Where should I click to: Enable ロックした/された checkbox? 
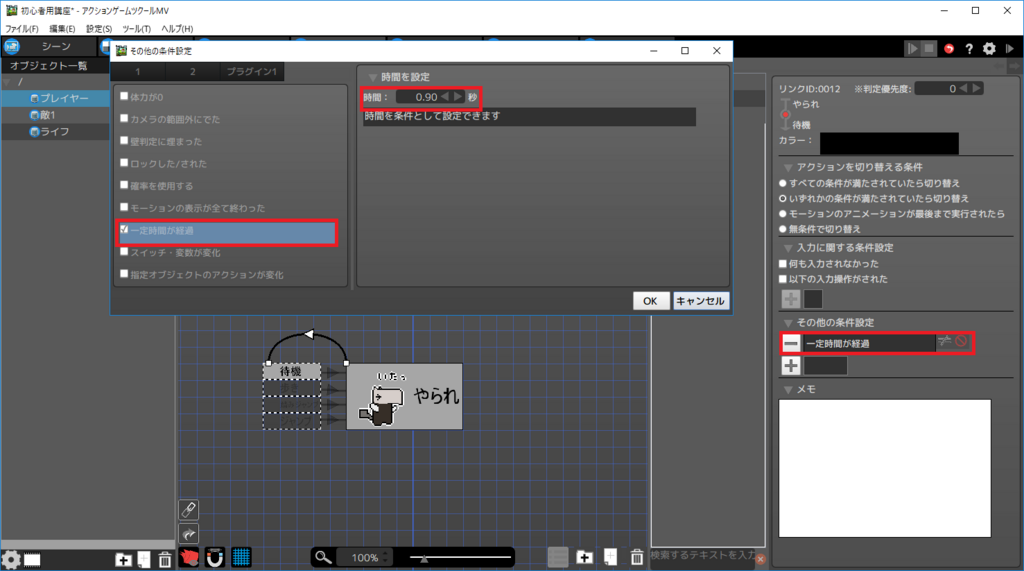click(124, 163)
